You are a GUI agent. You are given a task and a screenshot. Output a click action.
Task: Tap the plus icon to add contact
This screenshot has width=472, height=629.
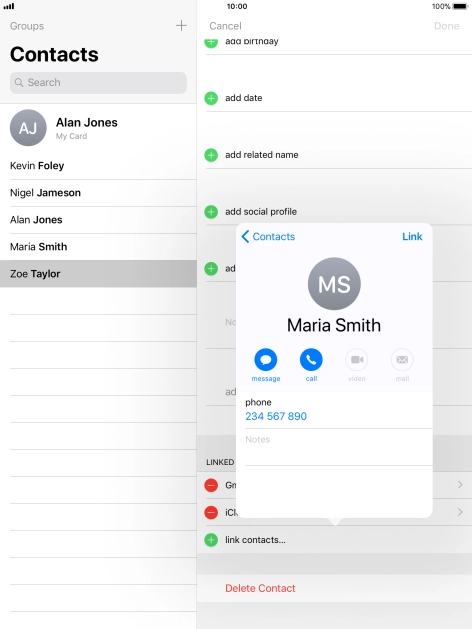click(181, 26)
